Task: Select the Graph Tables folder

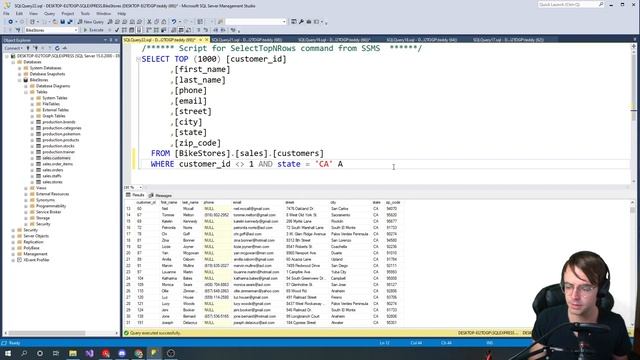Action: (x=54, y=116)
